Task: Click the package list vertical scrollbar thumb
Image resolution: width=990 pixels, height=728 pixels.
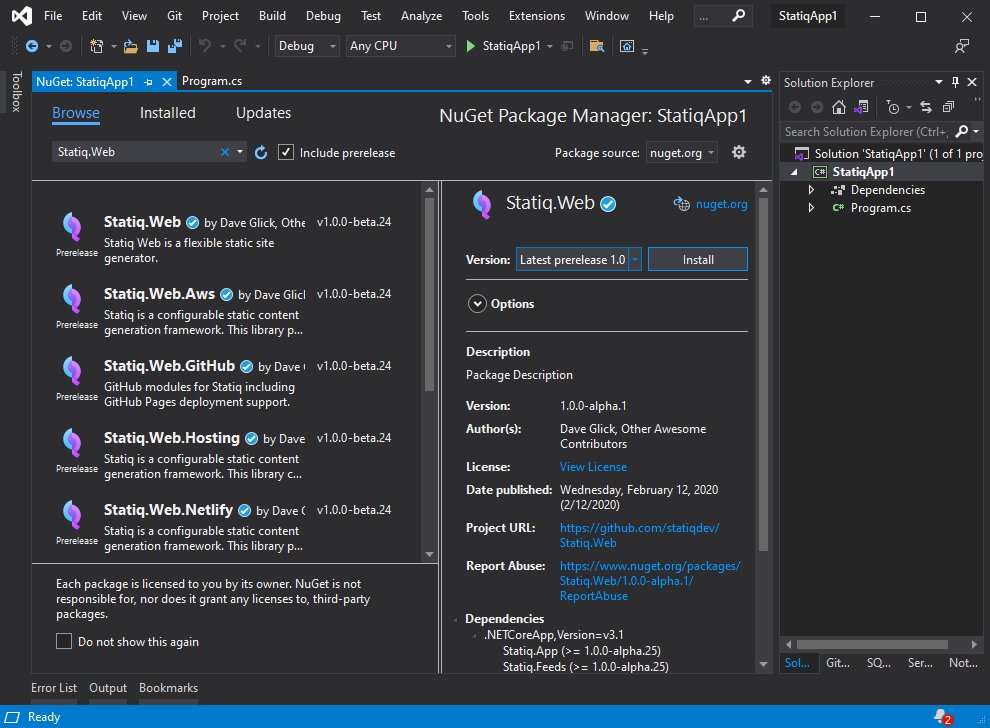Action: 429,294
